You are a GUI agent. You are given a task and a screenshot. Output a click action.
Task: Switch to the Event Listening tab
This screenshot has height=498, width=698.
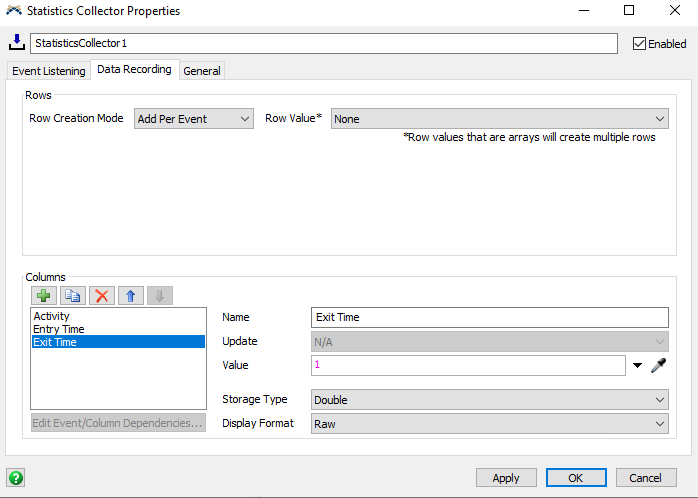pyautogui.click(x=48, y=71)
